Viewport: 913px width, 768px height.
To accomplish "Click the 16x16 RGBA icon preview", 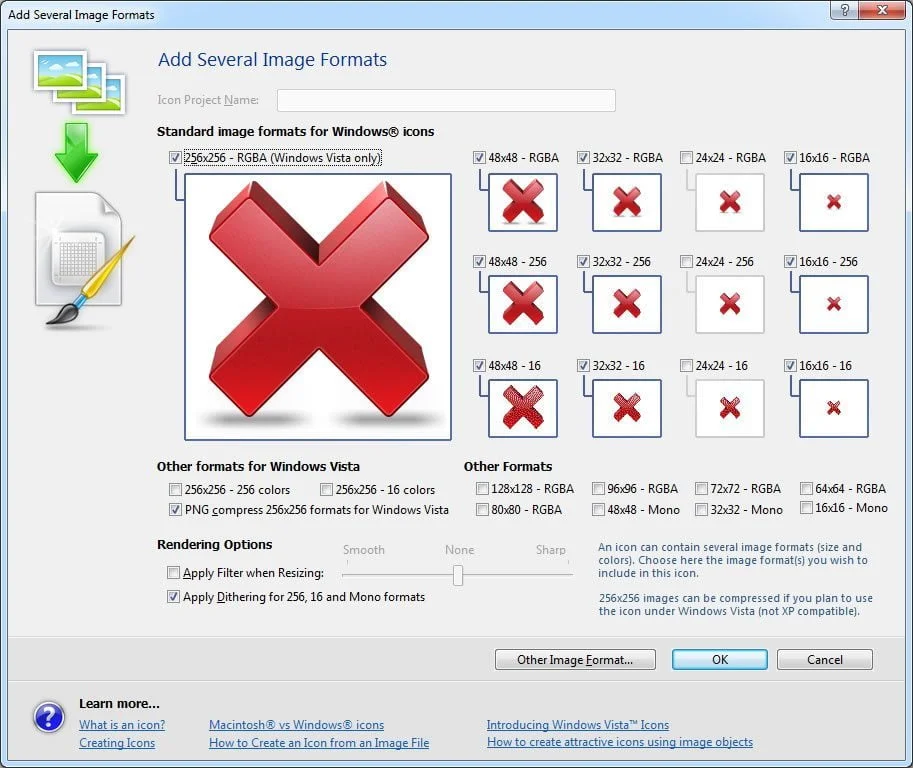I will point(834,203).
